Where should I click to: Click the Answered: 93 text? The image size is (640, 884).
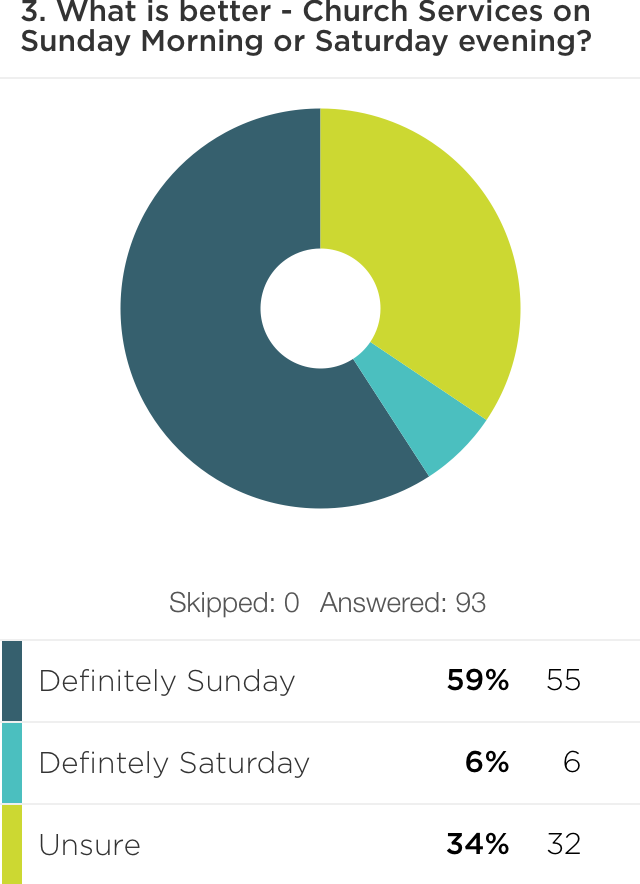[403, 603]
